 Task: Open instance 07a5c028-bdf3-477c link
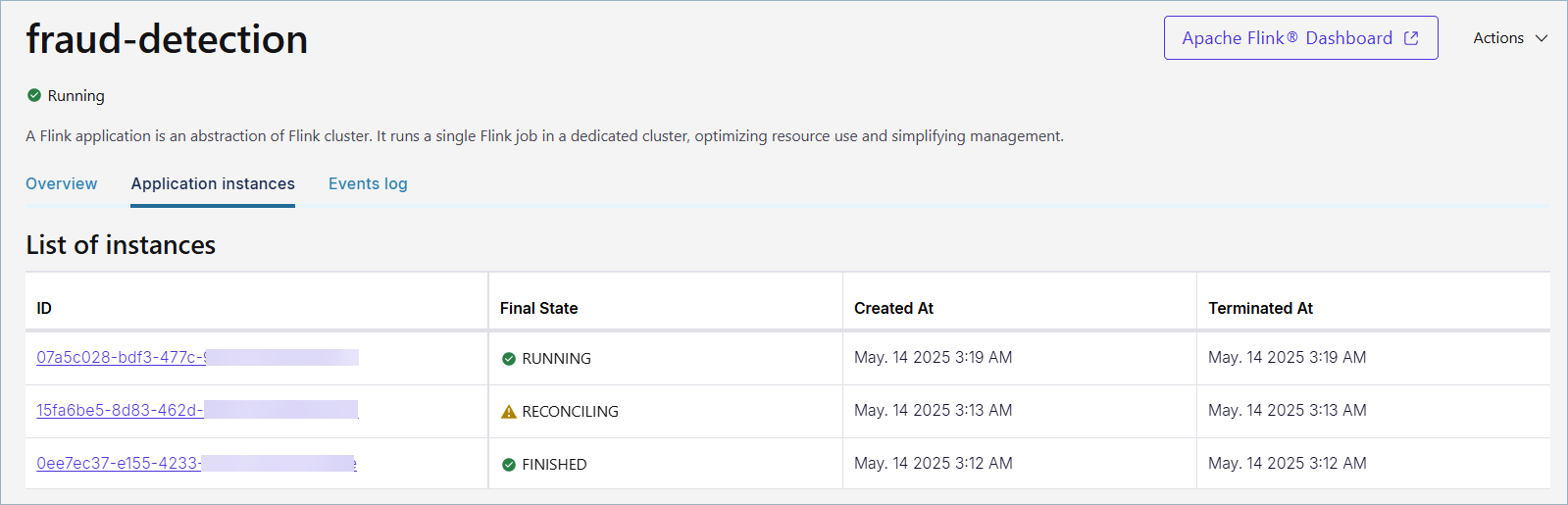pyautogui.click(x=121, y=358)
